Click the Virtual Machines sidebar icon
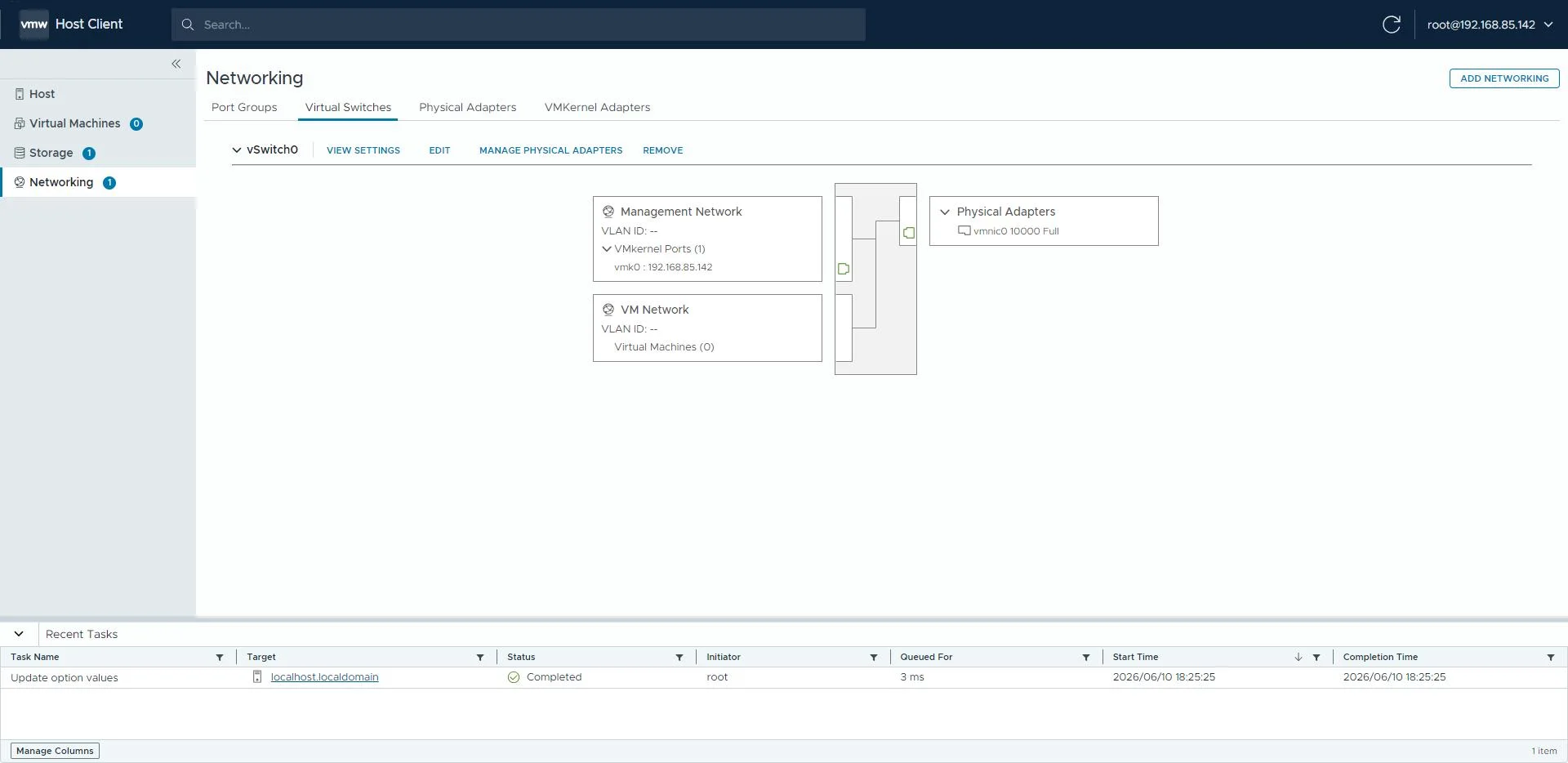 pyautogui.click(x=20, y=123)
